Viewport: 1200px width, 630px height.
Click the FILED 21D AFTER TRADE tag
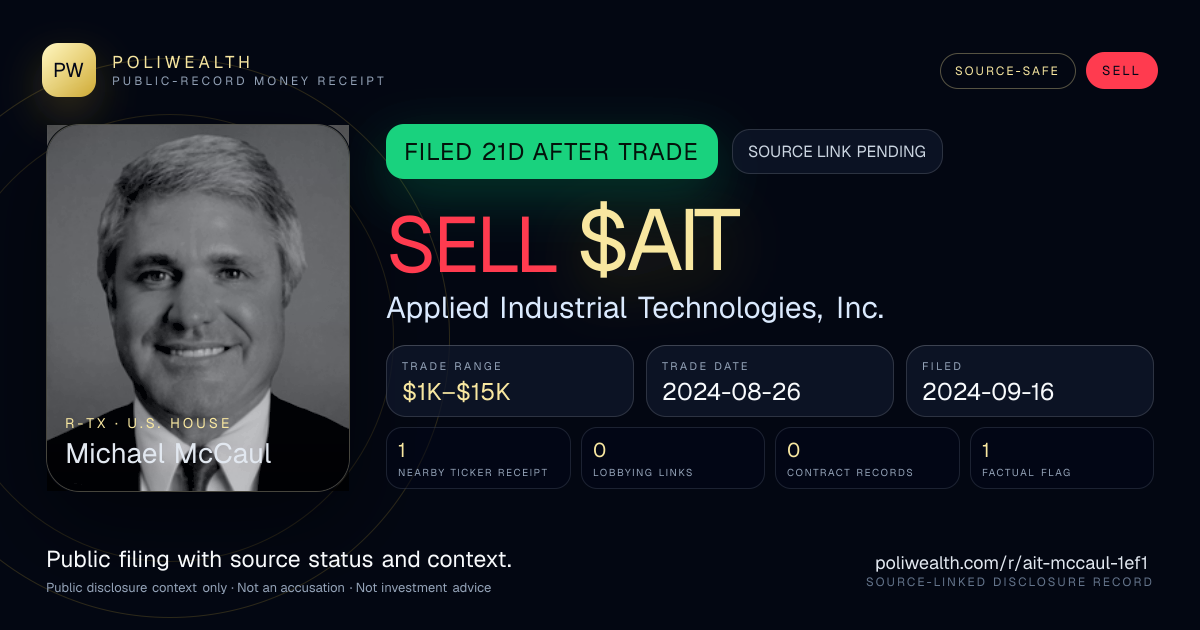[552, 152]
